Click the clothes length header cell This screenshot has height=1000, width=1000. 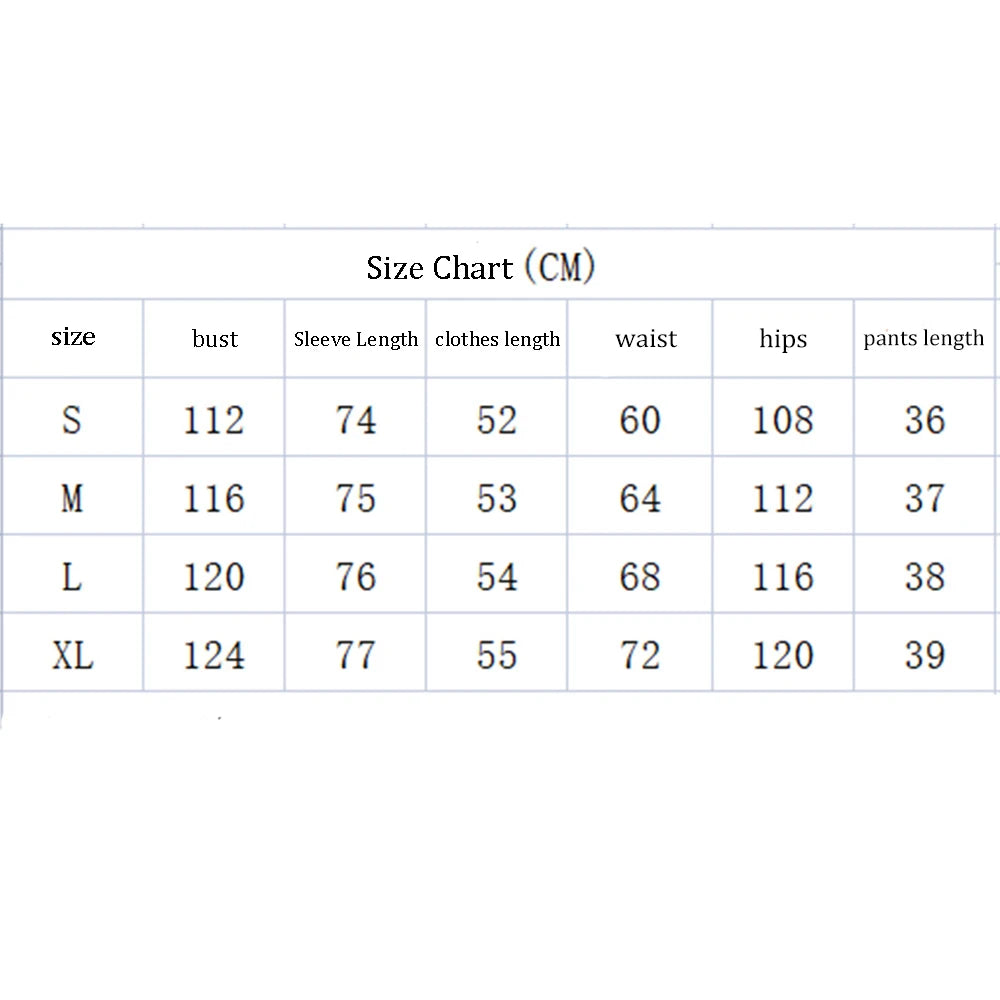coord(497,339)
